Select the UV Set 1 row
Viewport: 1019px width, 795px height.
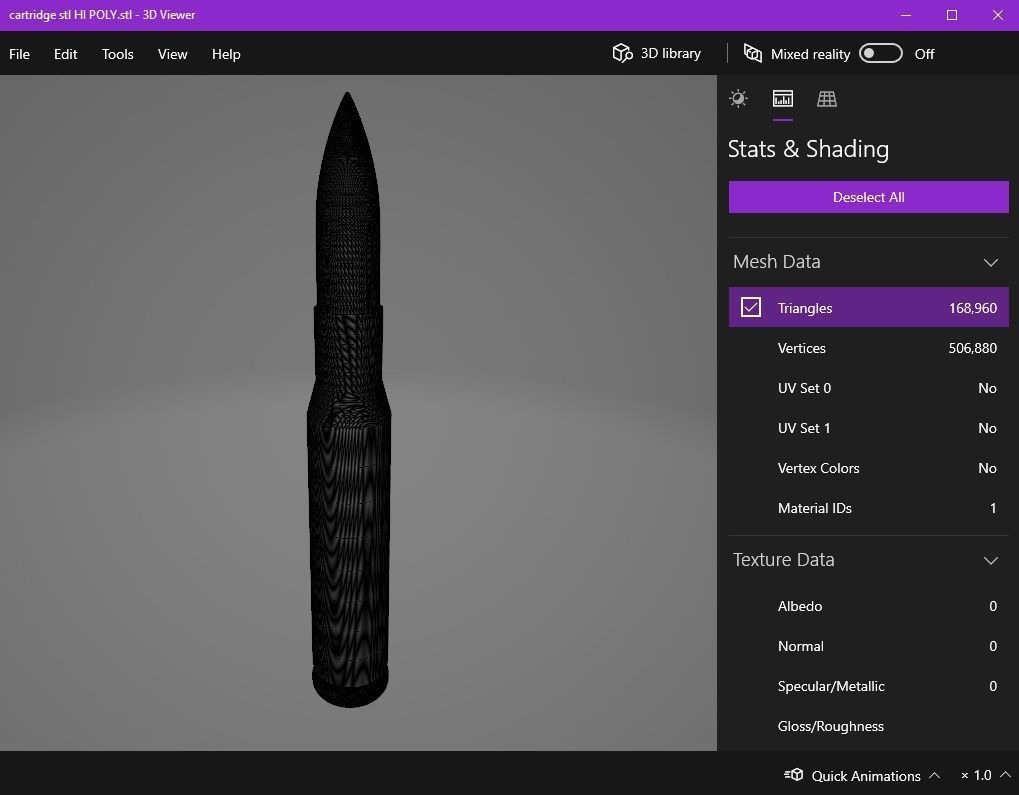[x=868, y=428]
